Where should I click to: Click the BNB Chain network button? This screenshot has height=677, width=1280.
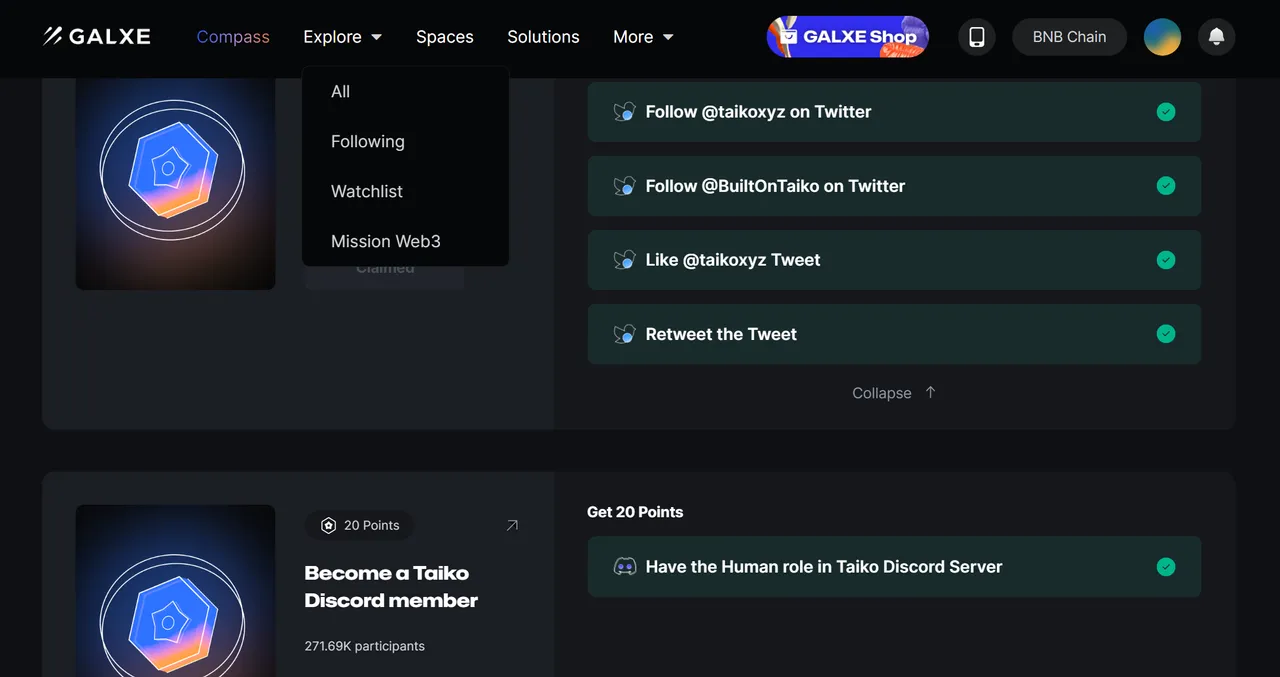1069,37
